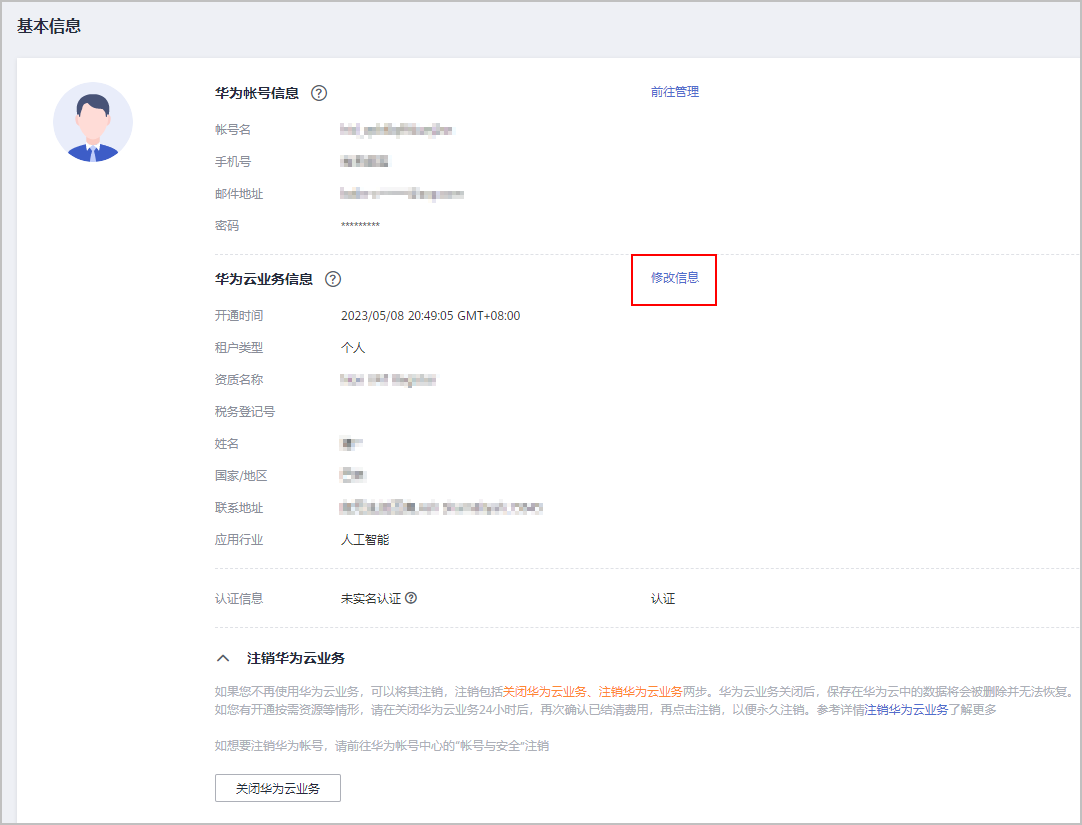Click the 个人 tenant type value
This screenshot has width=1082, height=825.
click(353, 348)
